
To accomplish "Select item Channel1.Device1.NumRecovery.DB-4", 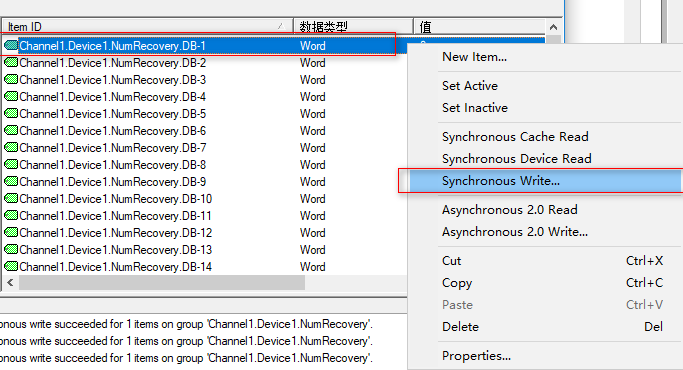I will tap(112, 96).
